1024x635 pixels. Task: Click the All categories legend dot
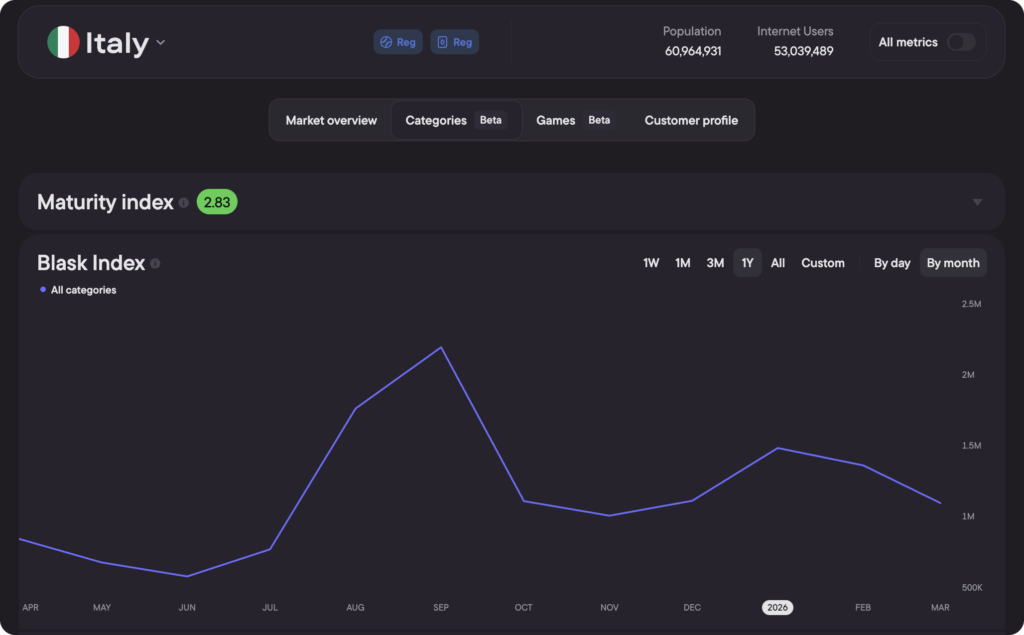click(43, 290)
